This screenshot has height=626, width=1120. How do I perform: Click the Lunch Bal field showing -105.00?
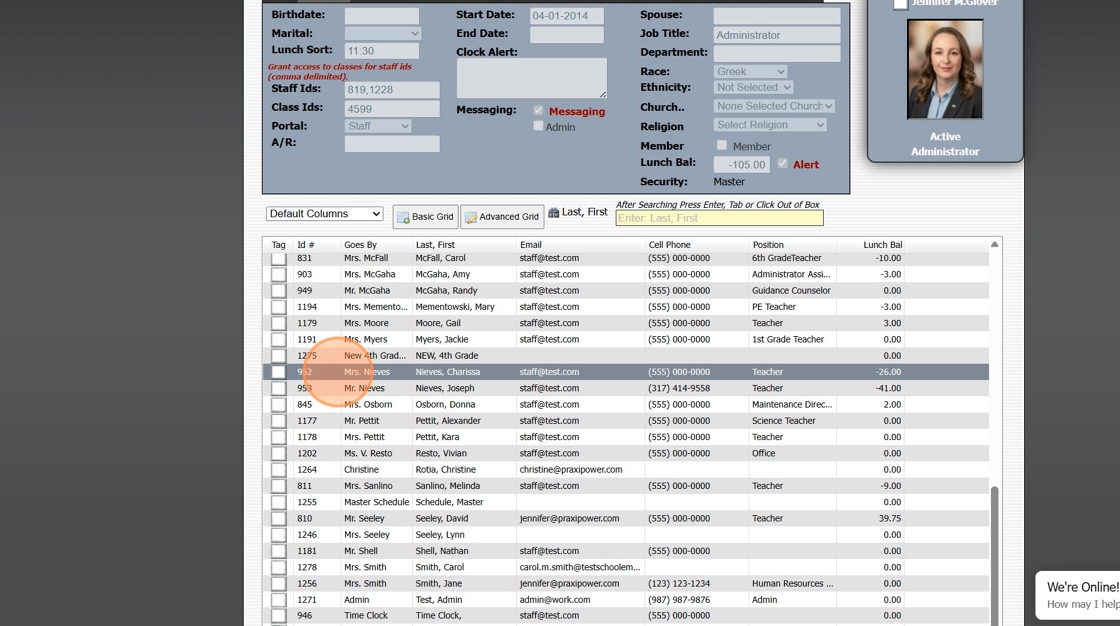coord(742,164)
